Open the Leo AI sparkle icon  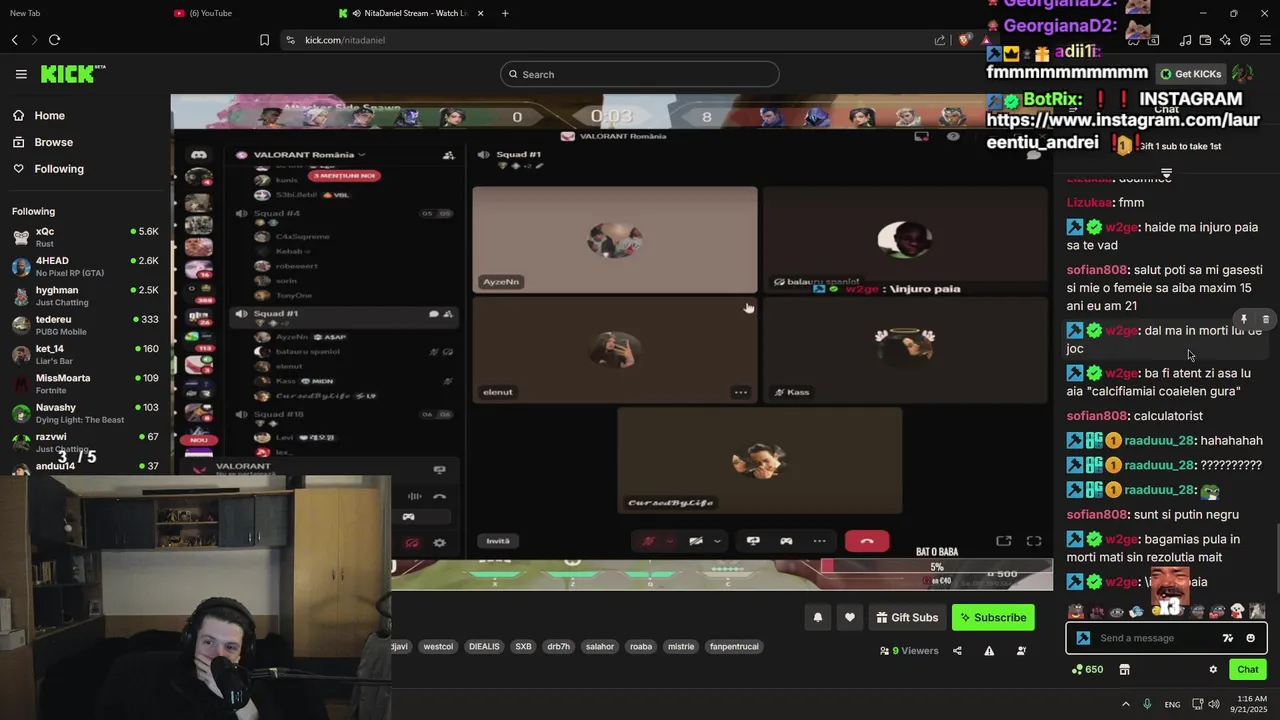(x=1225, y=40)
